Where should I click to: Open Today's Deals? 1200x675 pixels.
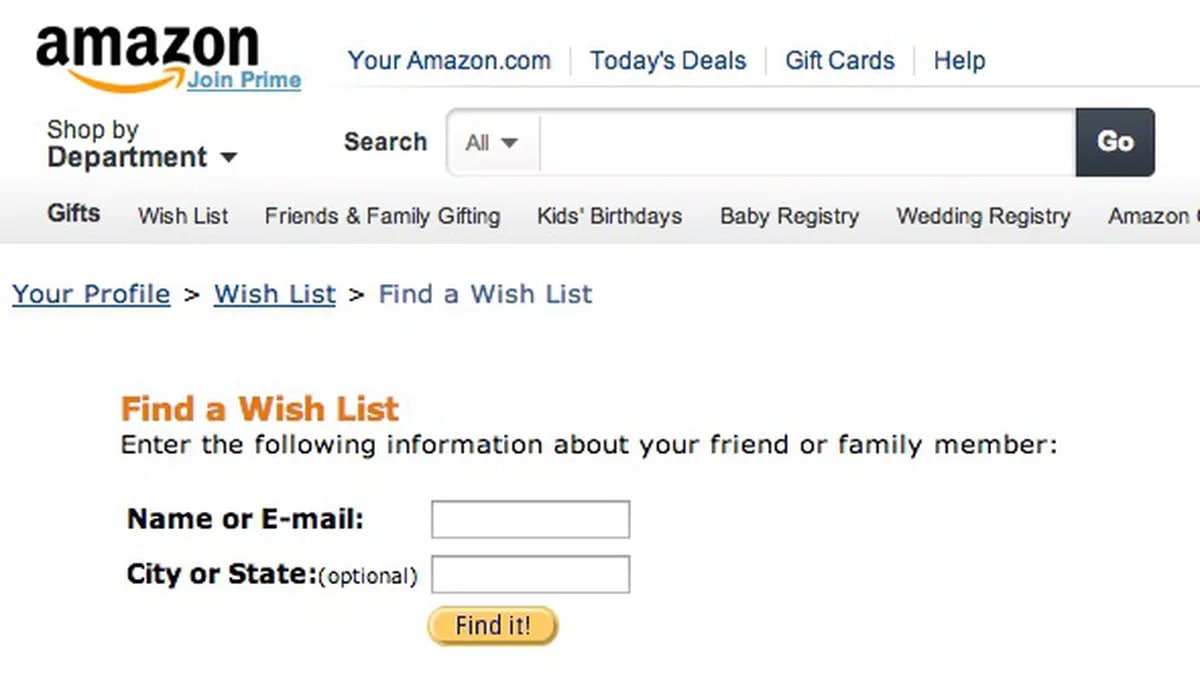pyautogui.click(x=668, y=60)
